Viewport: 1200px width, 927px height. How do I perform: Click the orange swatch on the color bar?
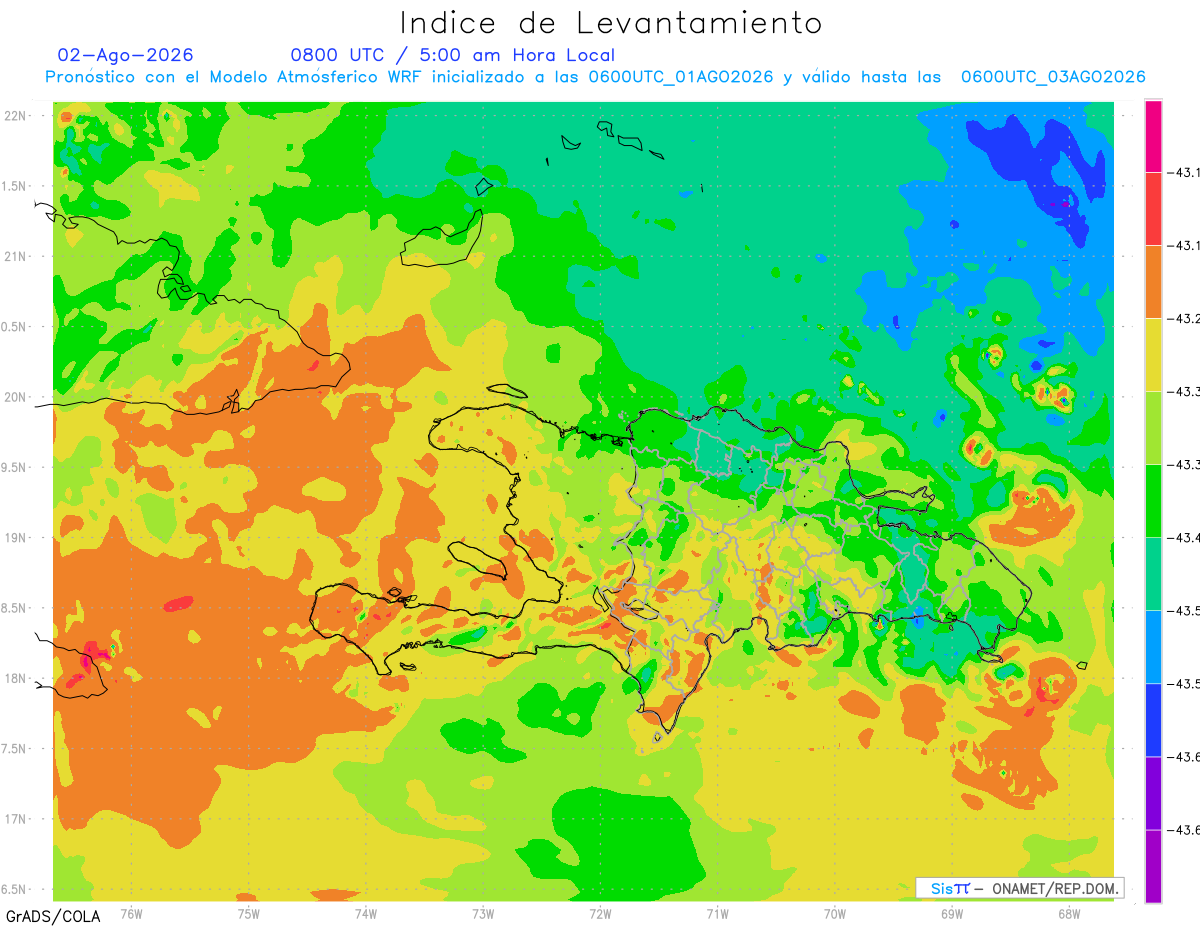(1153, 282)
